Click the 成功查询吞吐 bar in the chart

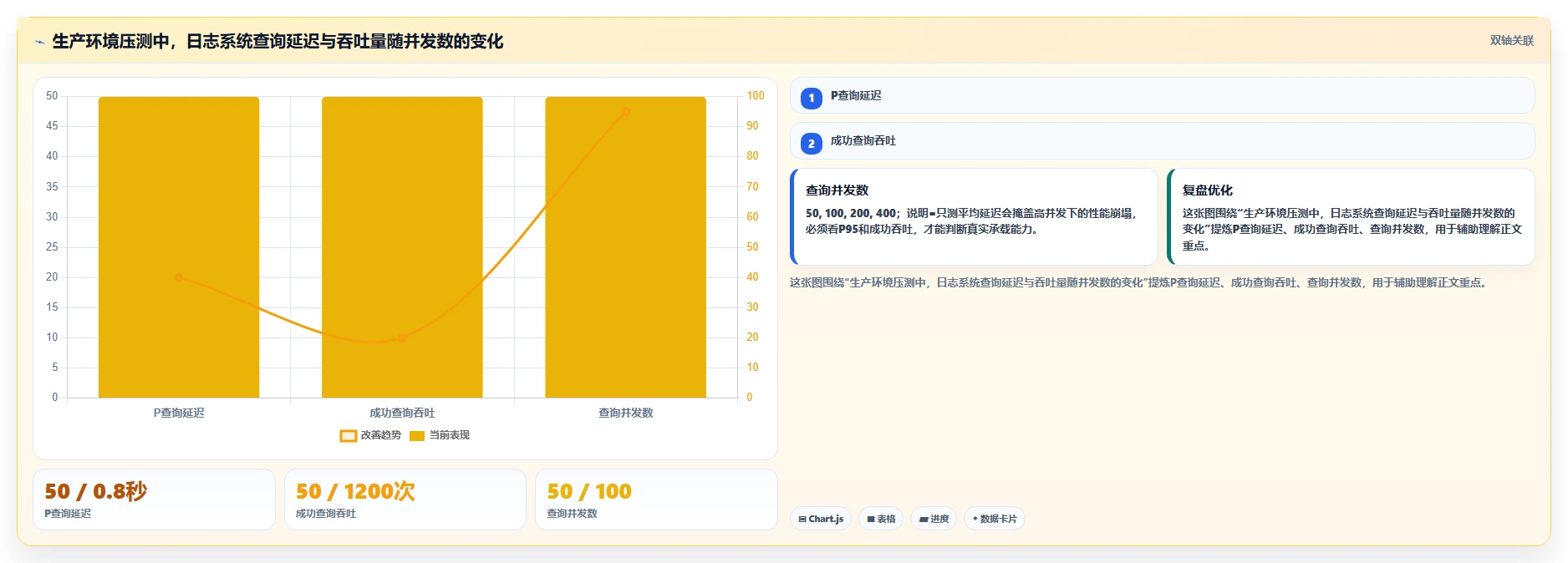click(402, 247)
